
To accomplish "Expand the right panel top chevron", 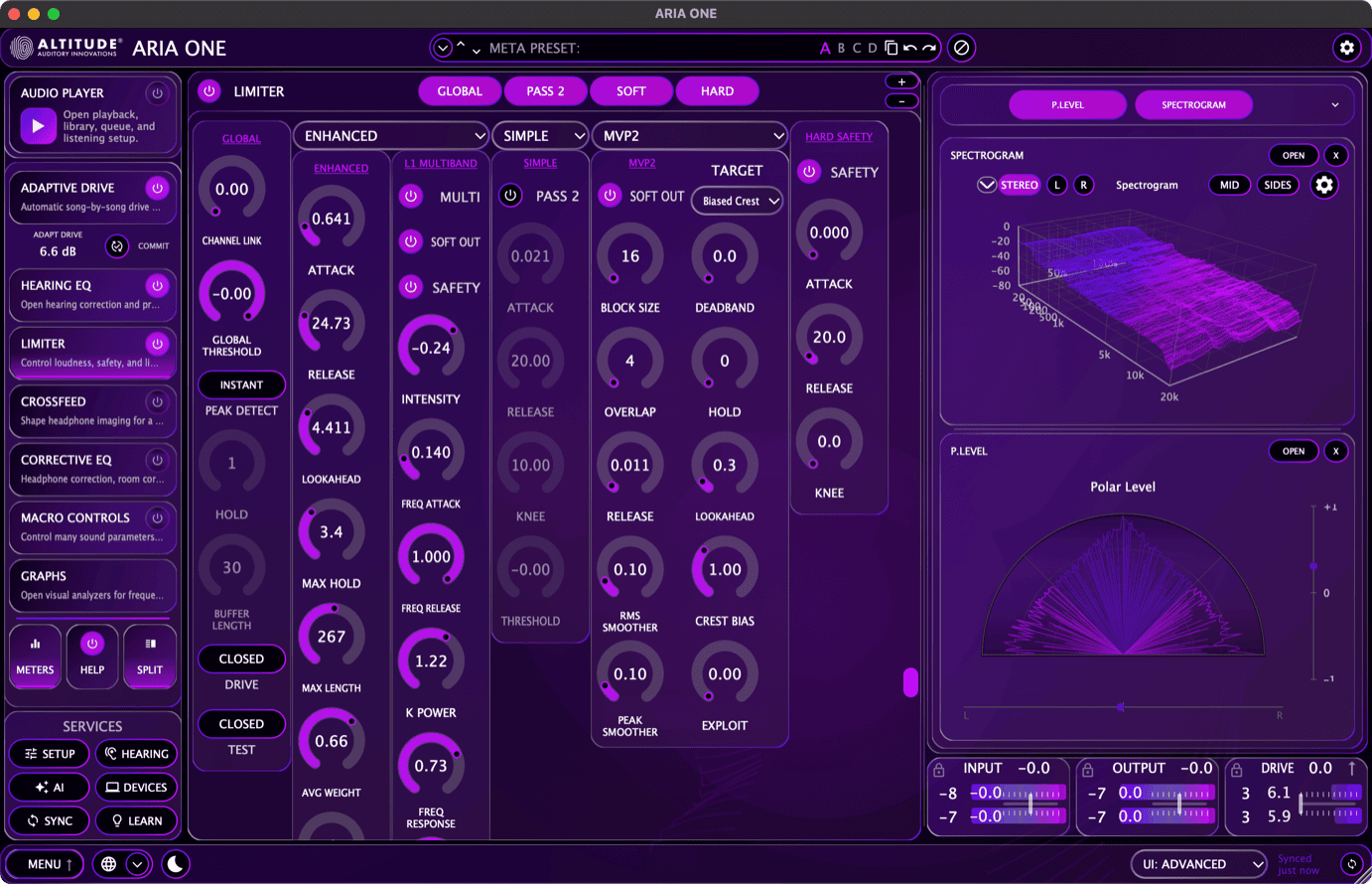I will pos(1335,105).
